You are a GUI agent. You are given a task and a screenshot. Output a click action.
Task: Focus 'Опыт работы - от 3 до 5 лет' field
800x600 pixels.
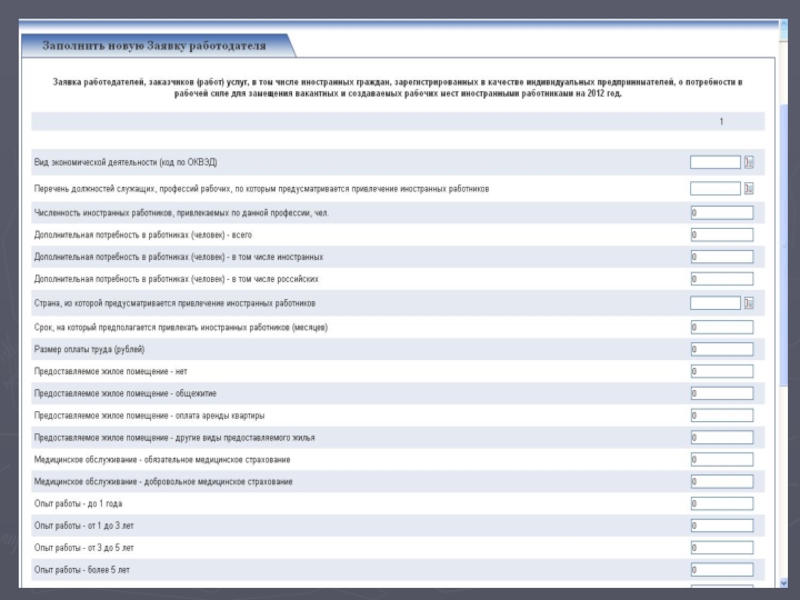722,547
